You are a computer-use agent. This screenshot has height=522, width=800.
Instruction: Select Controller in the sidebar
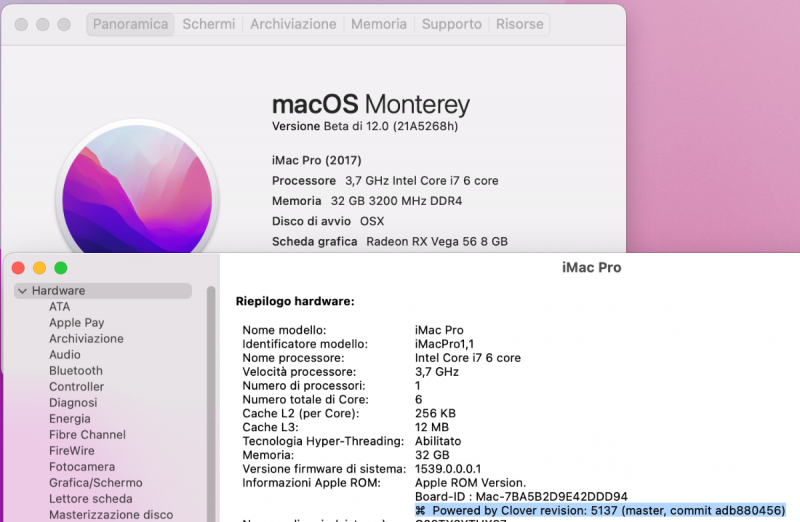pyautogui.click(x=77, y=387)
